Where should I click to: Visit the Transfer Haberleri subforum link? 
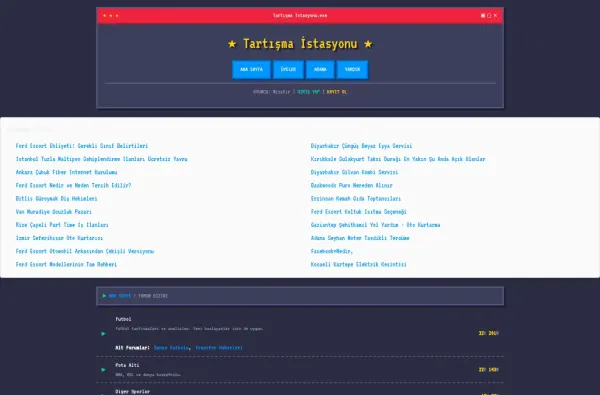[219, 348]
